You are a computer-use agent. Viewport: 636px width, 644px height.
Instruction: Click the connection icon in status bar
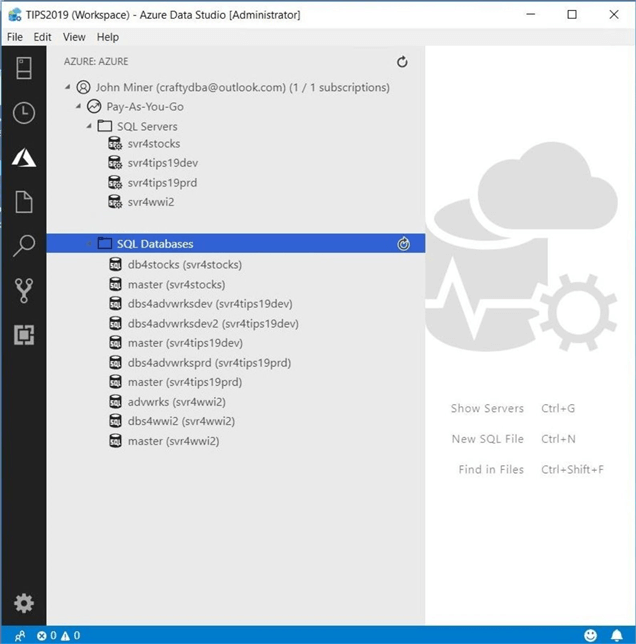click(19, 636)
